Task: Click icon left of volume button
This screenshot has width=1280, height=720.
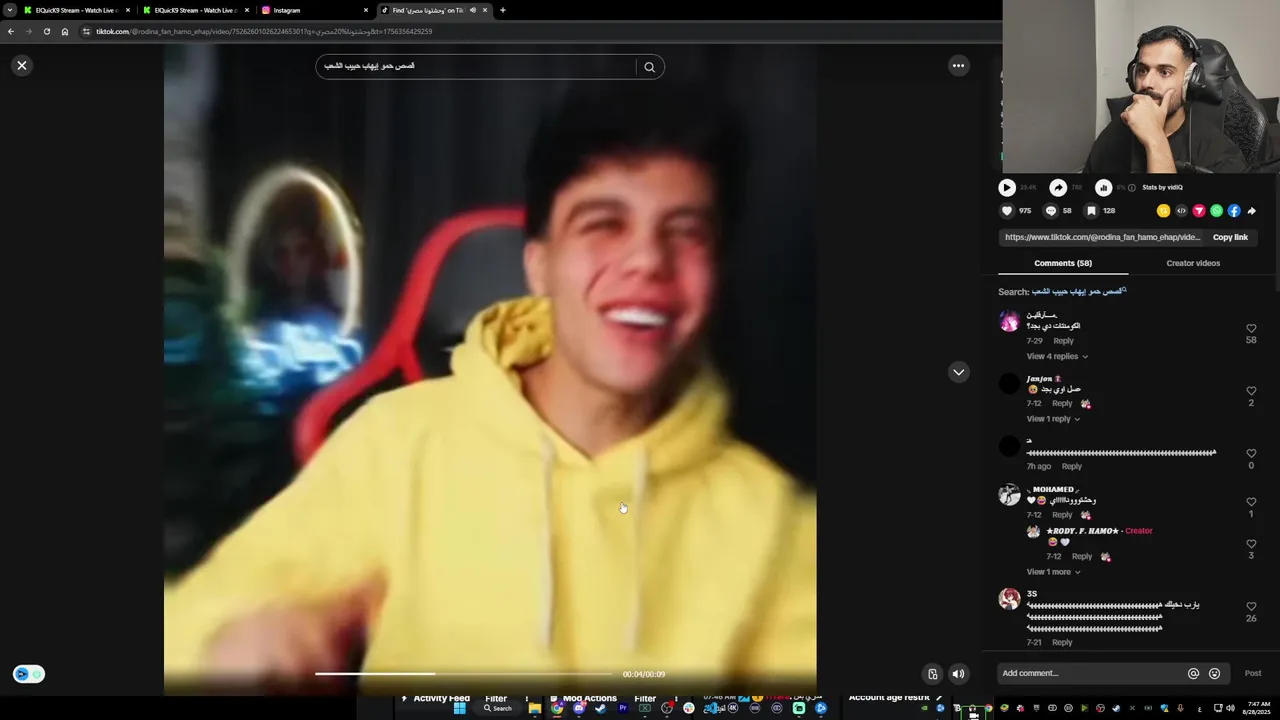Action: pos(932,674)
